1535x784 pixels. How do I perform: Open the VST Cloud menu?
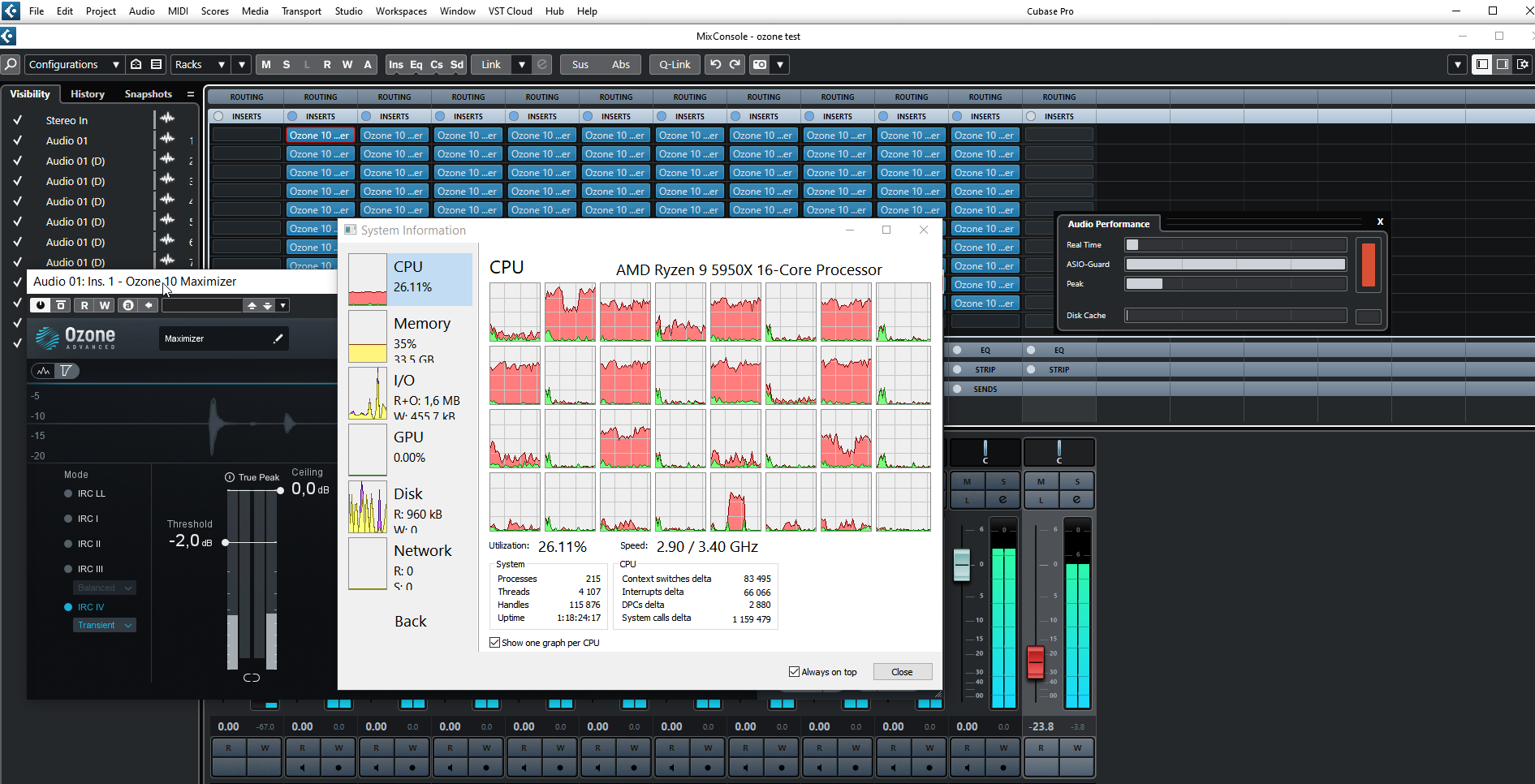pos(510,11)
